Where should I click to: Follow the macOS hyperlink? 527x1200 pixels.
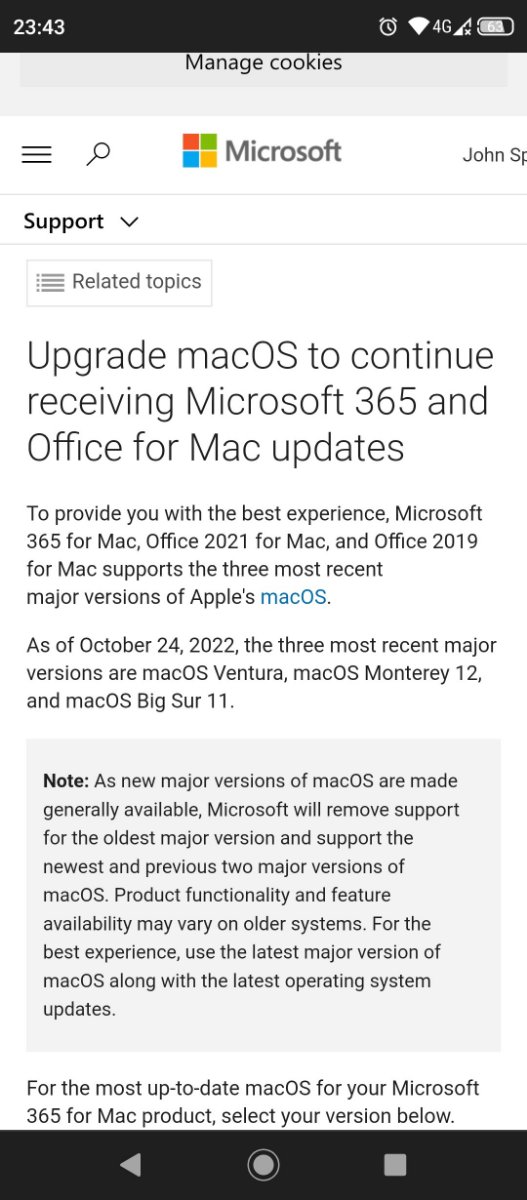pos(293,598)
